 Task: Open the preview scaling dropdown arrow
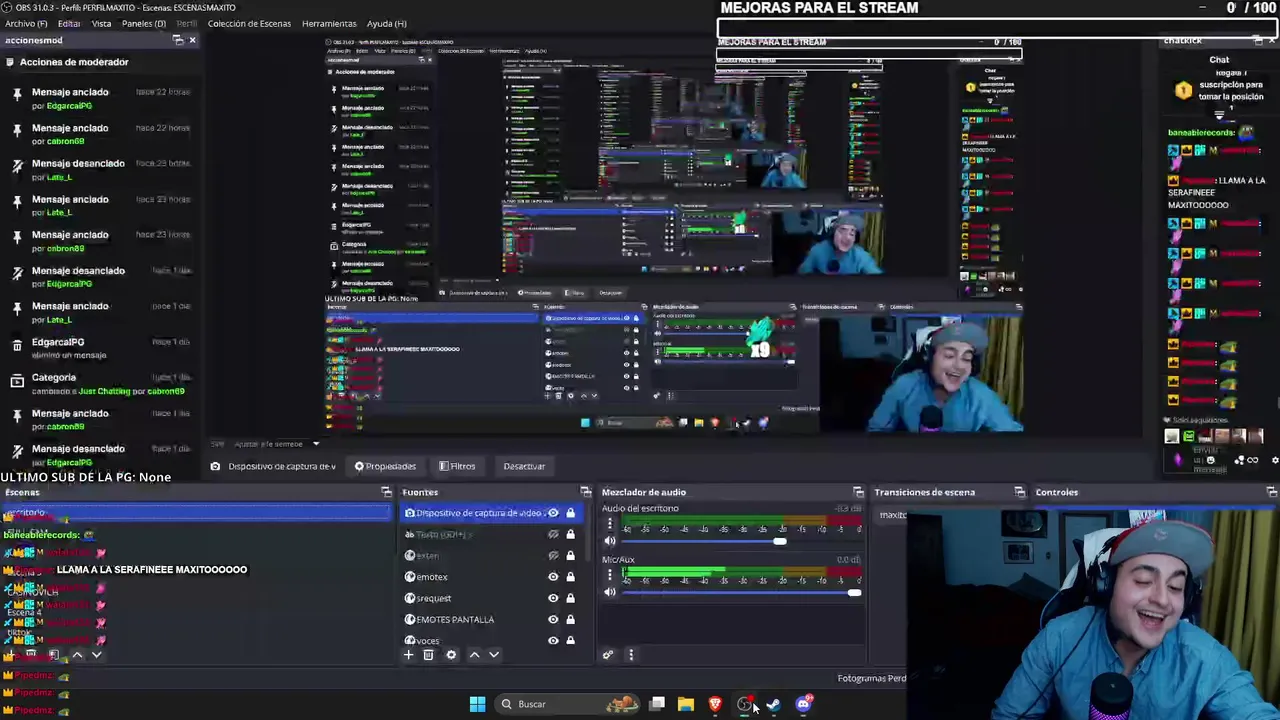pyautogui.click(x=315, y=444)
